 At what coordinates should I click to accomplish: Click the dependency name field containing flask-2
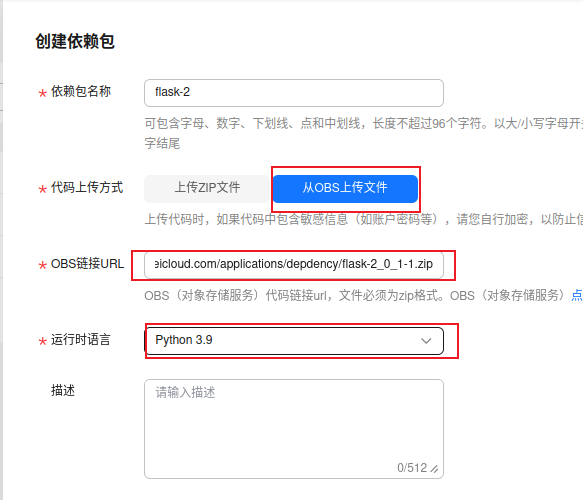click(294, 93)
